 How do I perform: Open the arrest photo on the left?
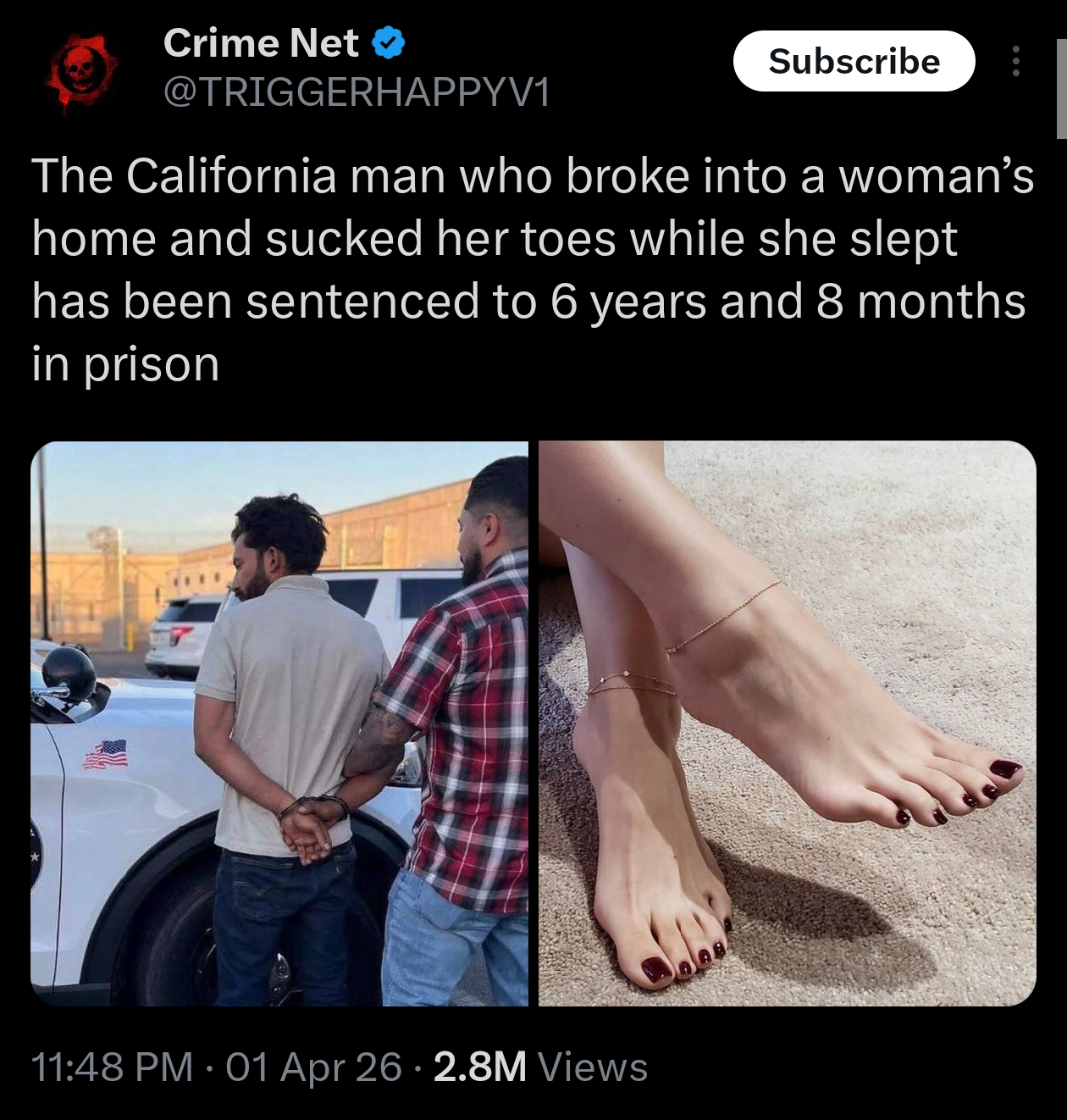[x=279, y=724]
